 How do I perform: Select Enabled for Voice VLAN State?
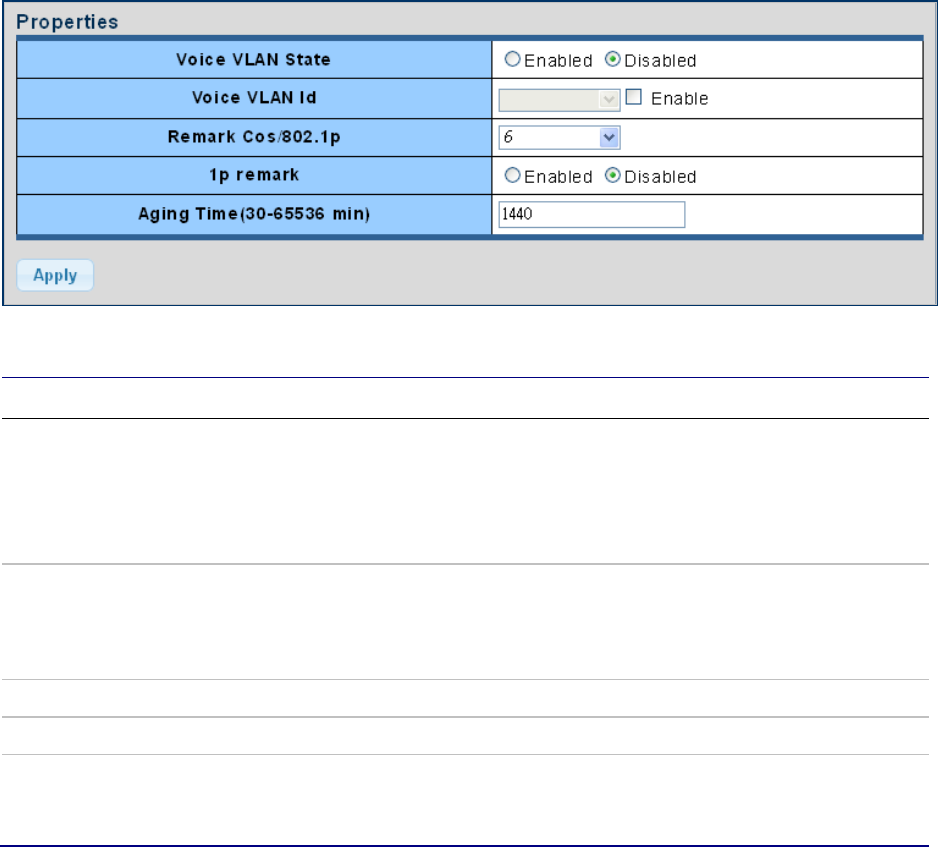tap(512, 59)
